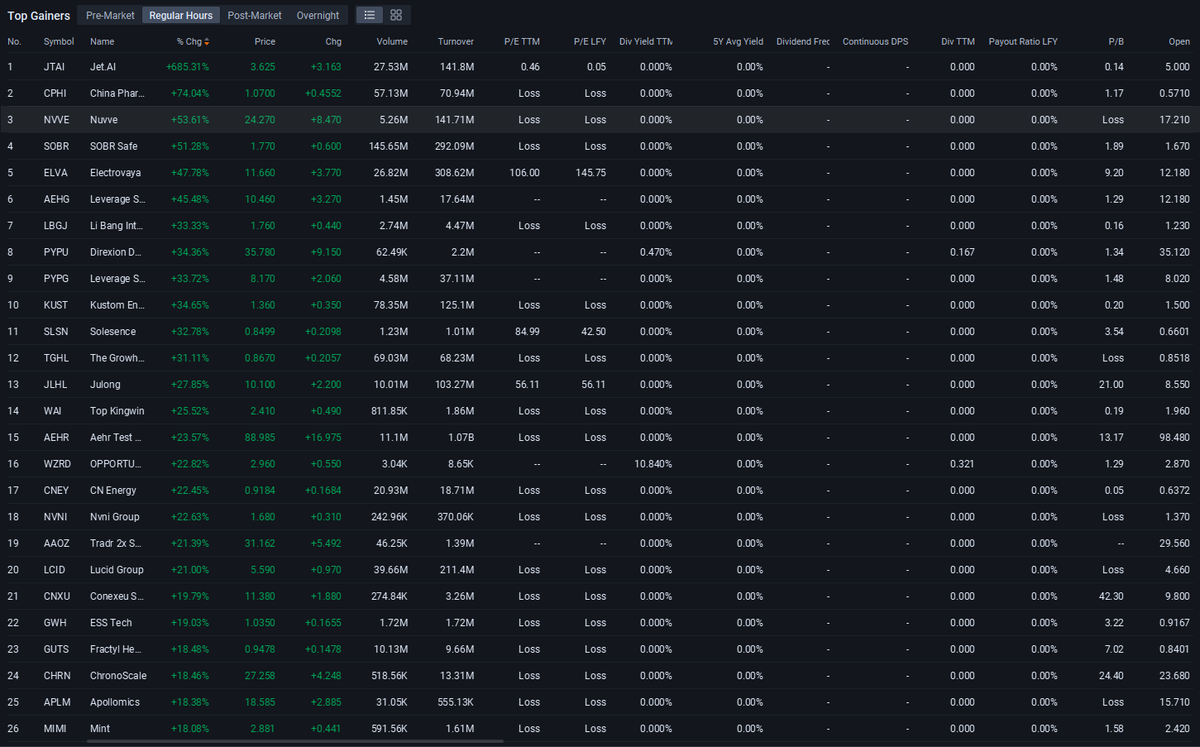
Task: Open Top Kingwin stock
Action: tap(116, 411)
